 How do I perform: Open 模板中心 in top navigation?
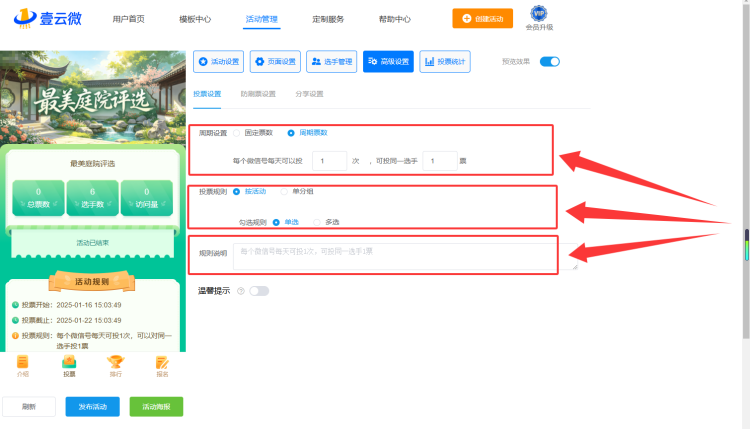(x=195, y=19)
